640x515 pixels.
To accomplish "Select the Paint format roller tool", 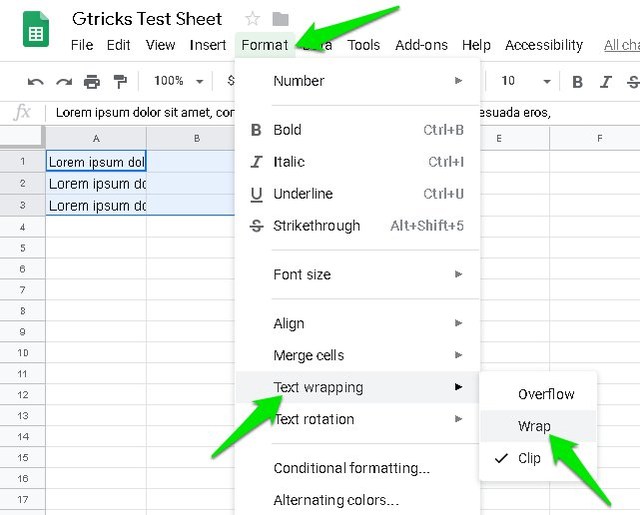I will pos(120,81).
